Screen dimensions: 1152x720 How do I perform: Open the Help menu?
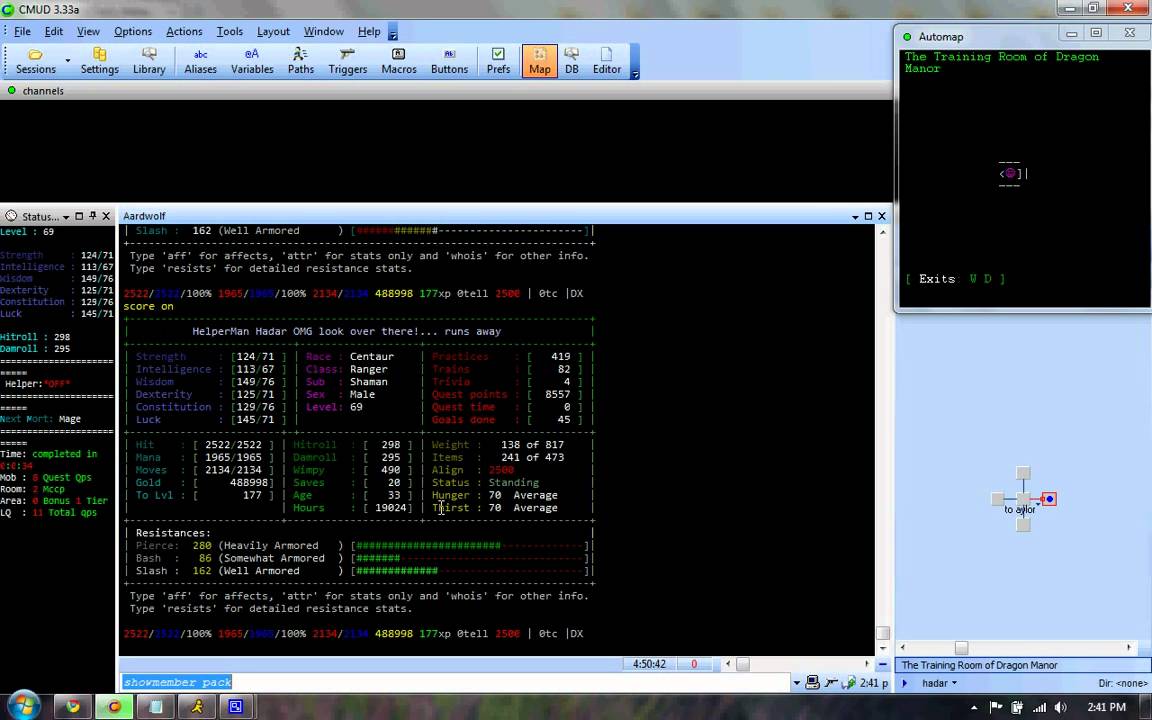(x=369, y=32)
